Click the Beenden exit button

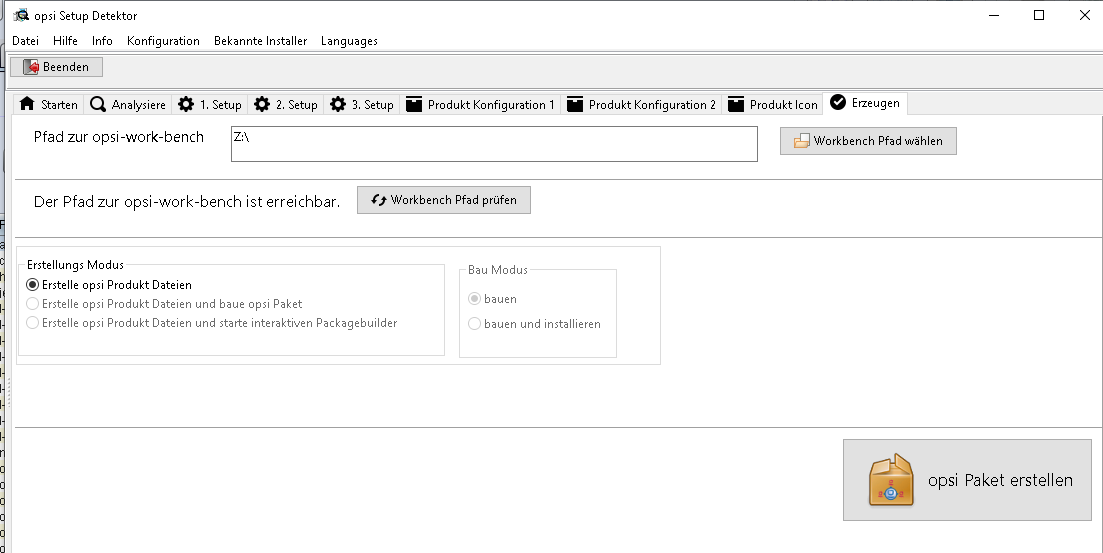tap(56, 67)
